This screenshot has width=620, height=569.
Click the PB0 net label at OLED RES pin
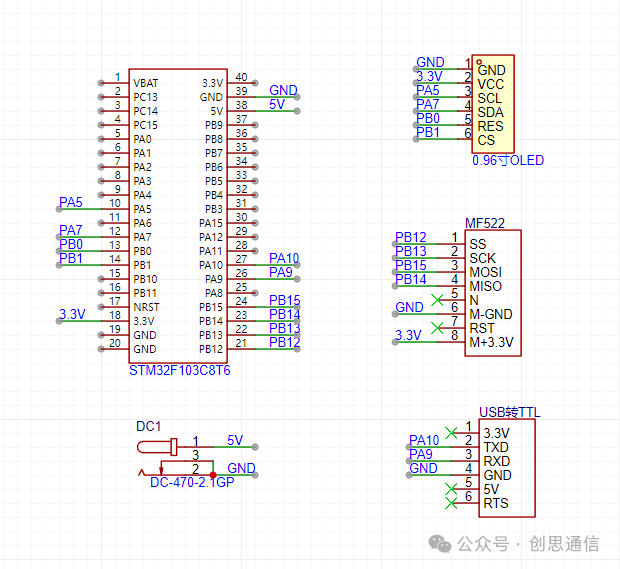428,118
